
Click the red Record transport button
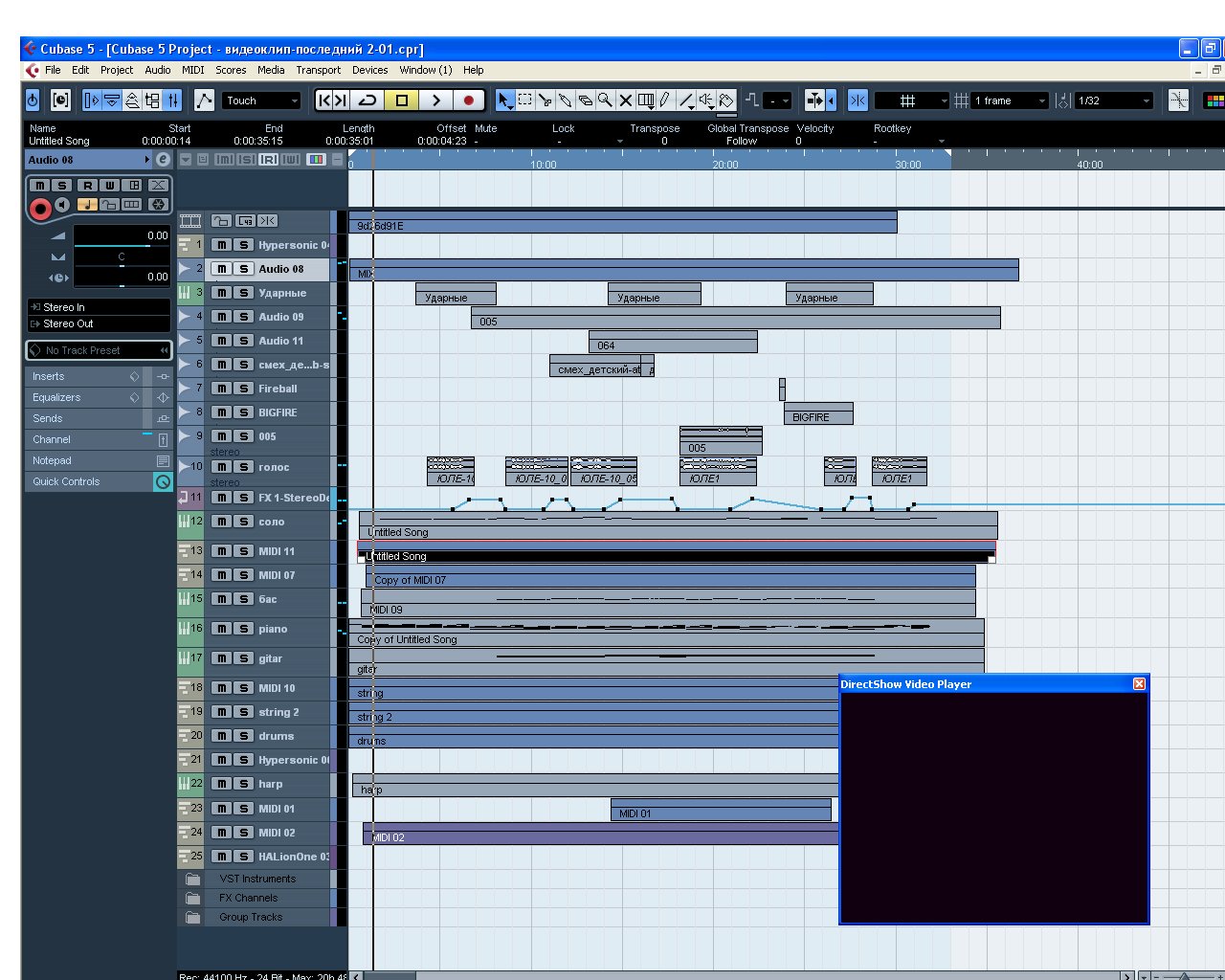(469, 100)
